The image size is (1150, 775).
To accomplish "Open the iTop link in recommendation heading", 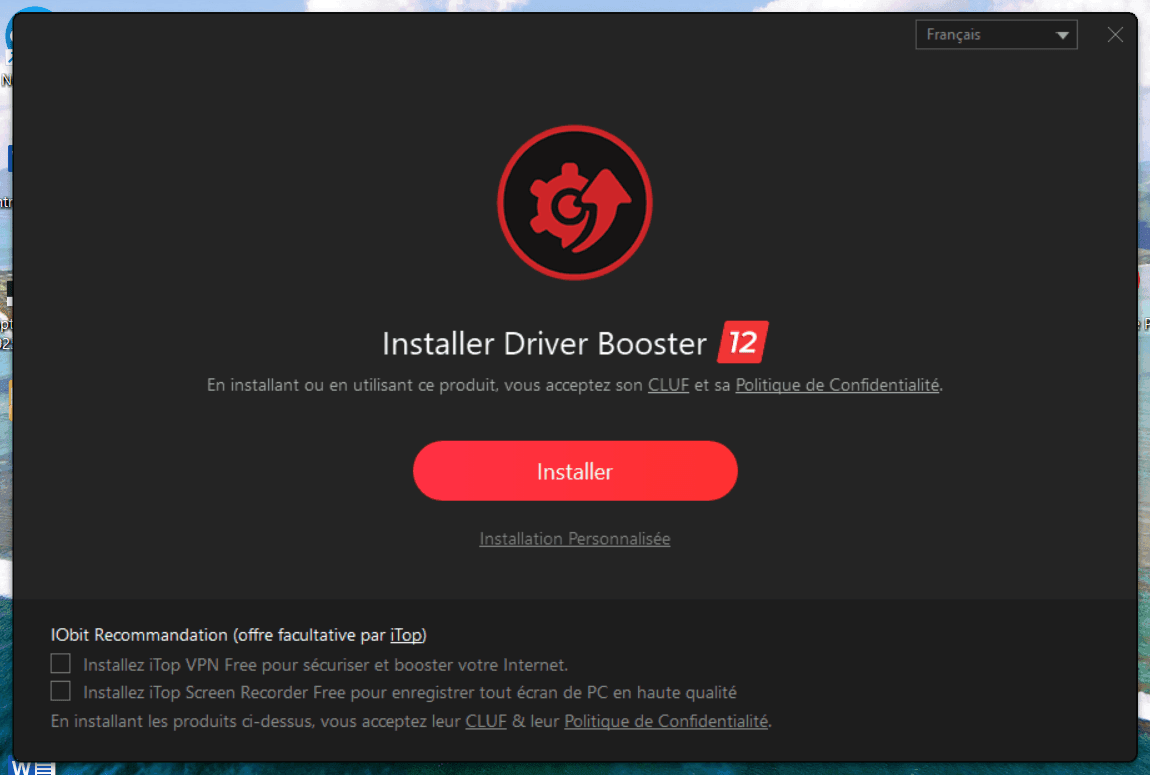I will [406, 635].
